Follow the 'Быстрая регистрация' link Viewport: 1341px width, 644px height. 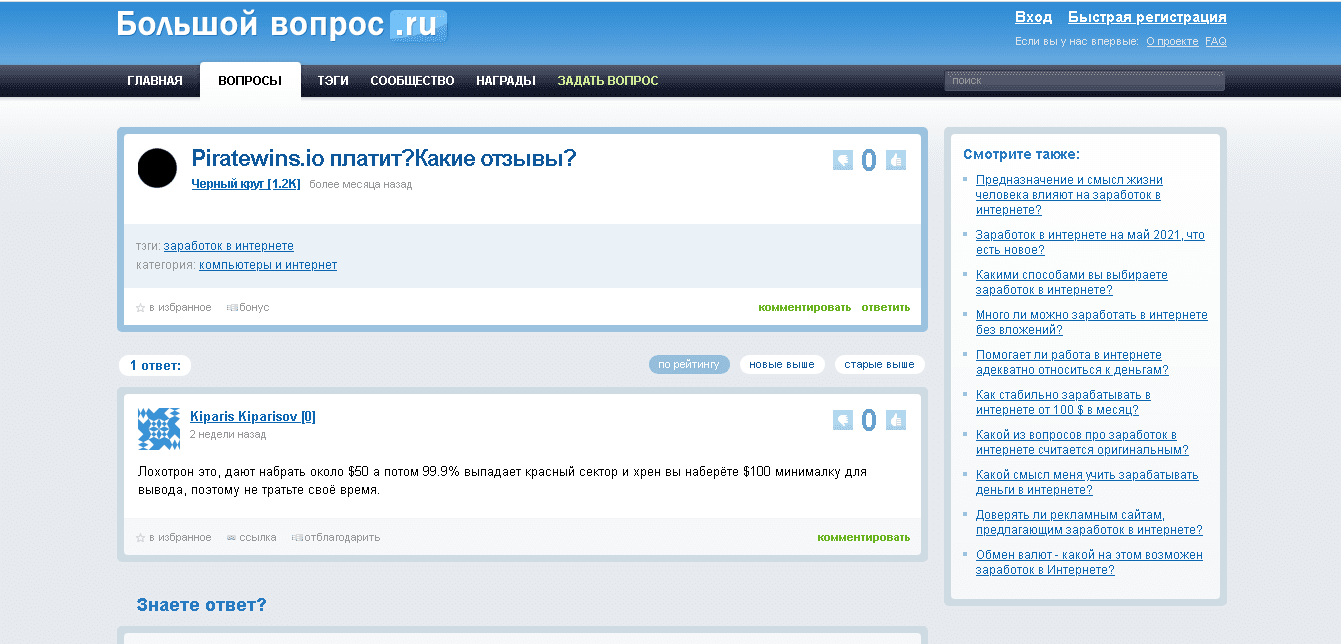(x=1147, y=17)
